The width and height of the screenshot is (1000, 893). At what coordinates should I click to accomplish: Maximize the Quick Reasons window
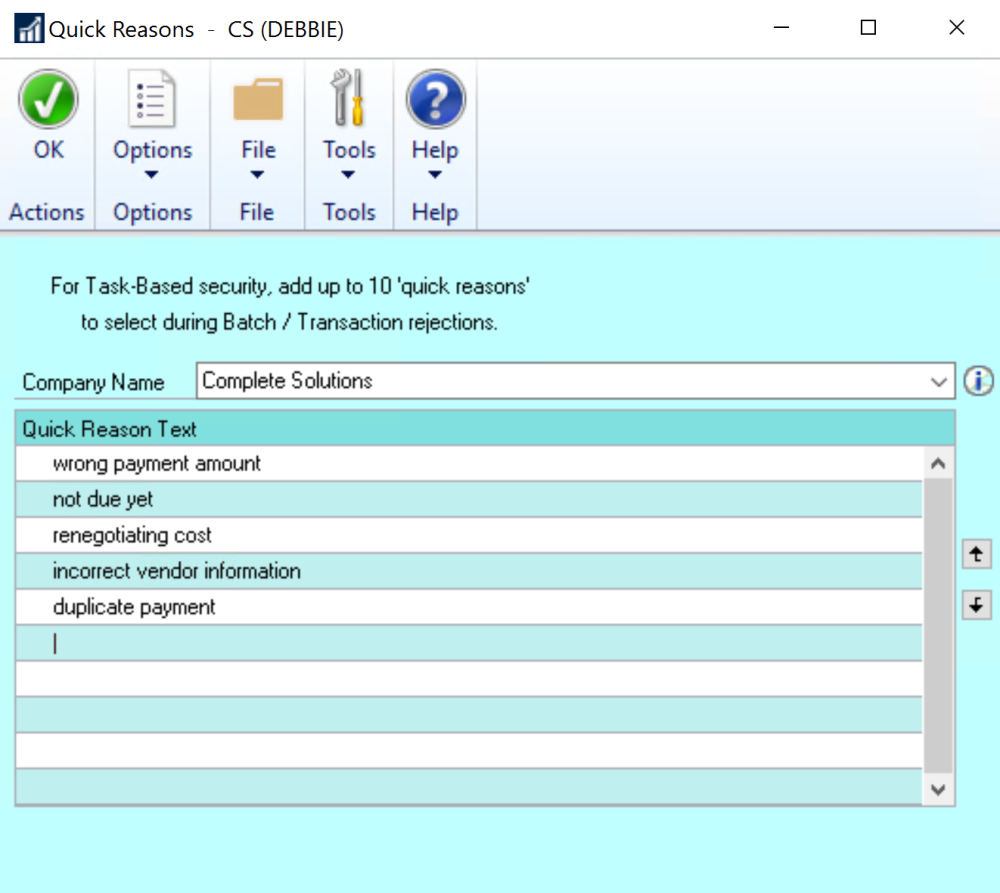pos(868,27)
